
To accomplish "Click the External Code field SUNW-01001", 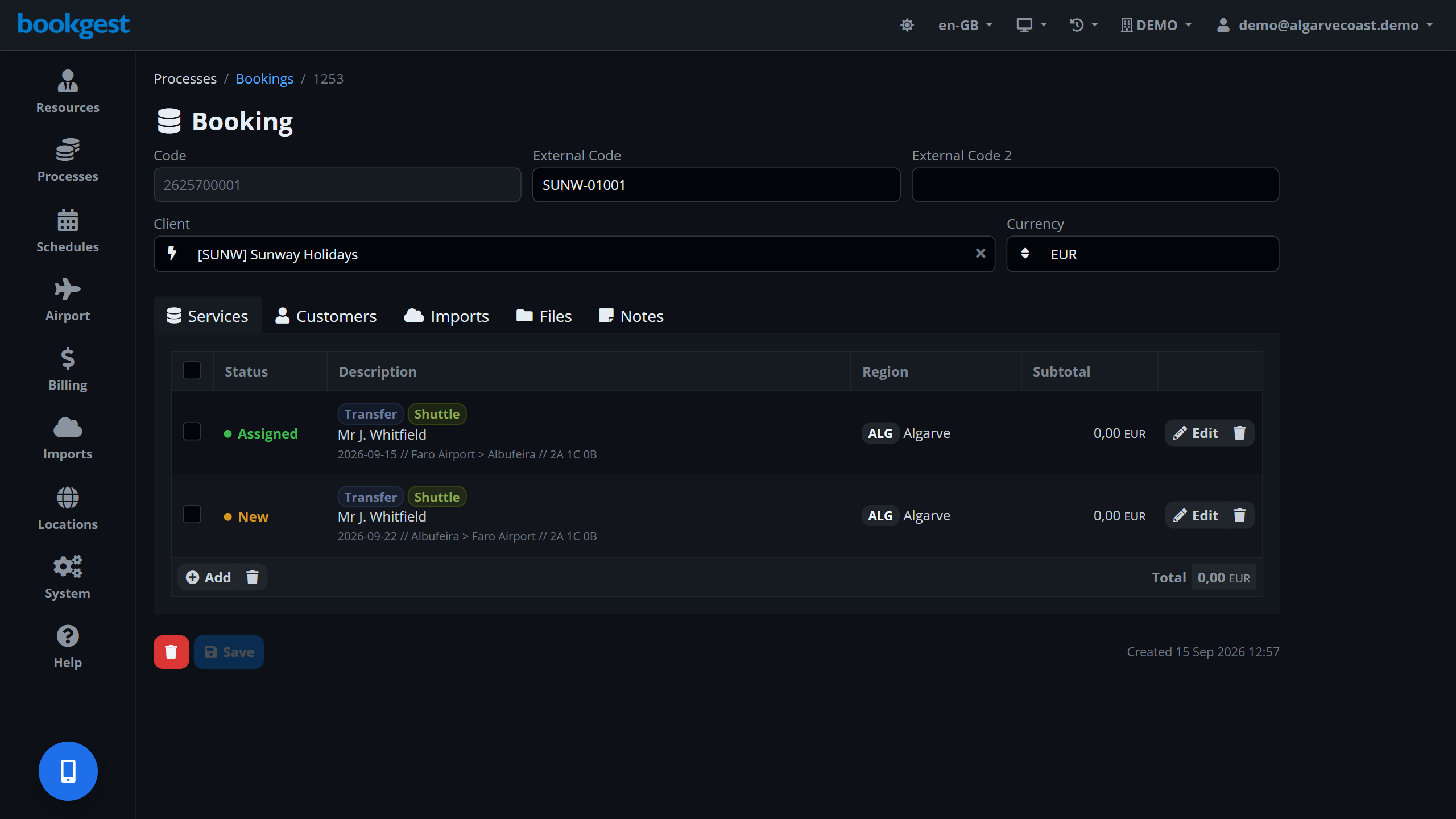I will 716,185.
